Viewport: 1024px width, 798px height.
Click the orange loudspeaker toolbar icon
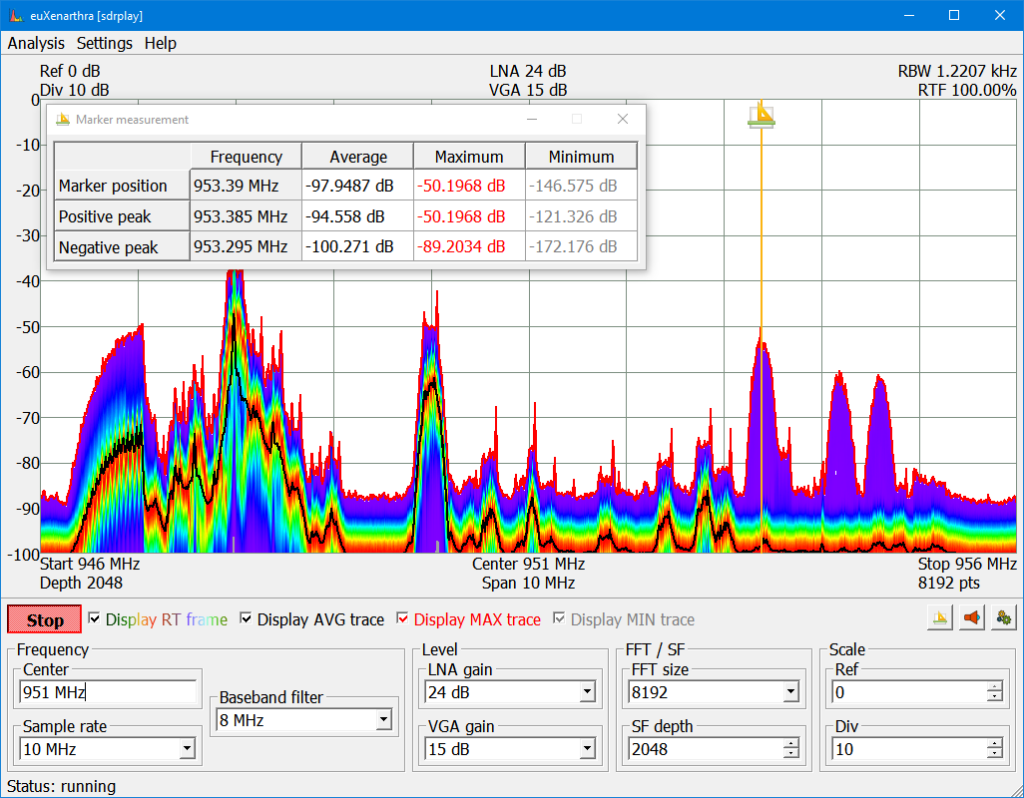(972, 618)
